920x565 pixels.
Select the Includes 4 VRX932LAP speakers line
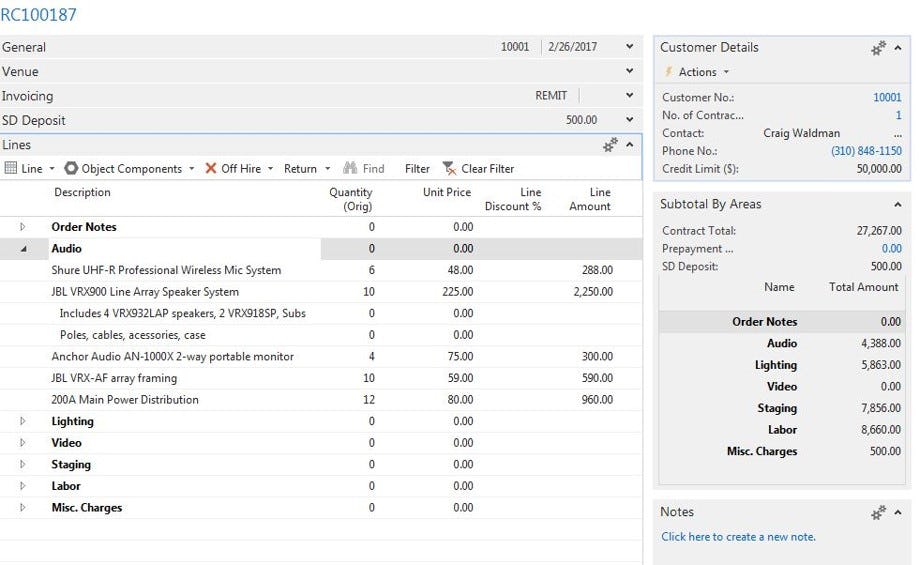[x=182, y=313]
